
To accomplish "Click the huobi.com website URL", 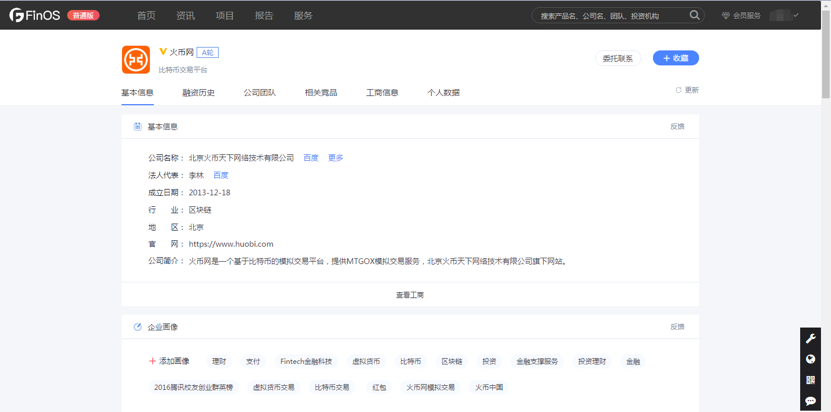I will pos(231,244).
